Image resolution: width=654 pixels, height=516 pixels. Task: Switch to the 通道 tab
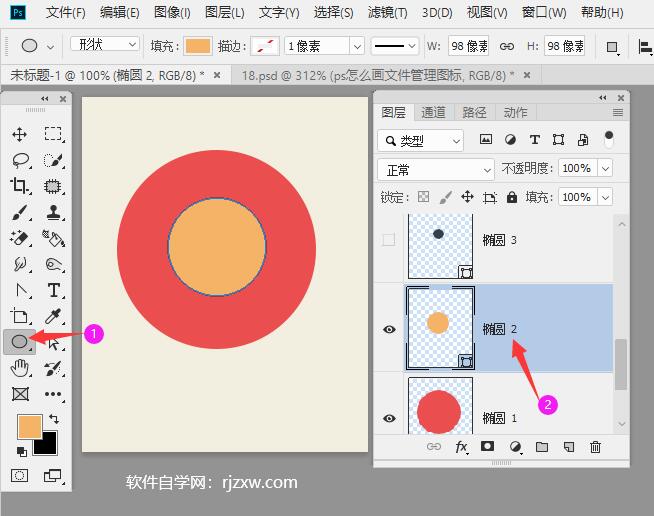(x=433, y=113)
